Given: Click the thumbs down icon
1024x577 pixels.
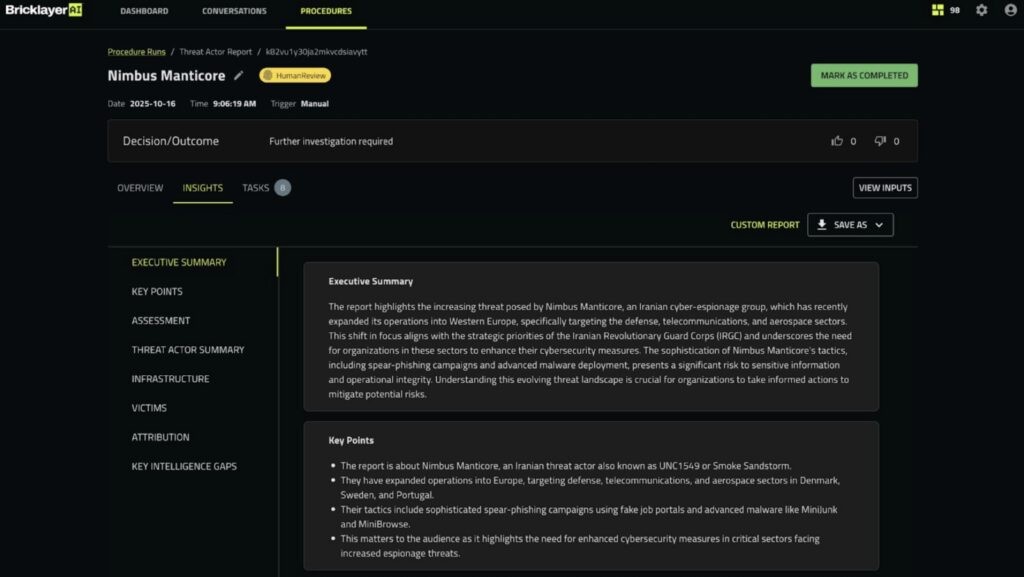Looking at the screenshot, I should tap(880, 141).
